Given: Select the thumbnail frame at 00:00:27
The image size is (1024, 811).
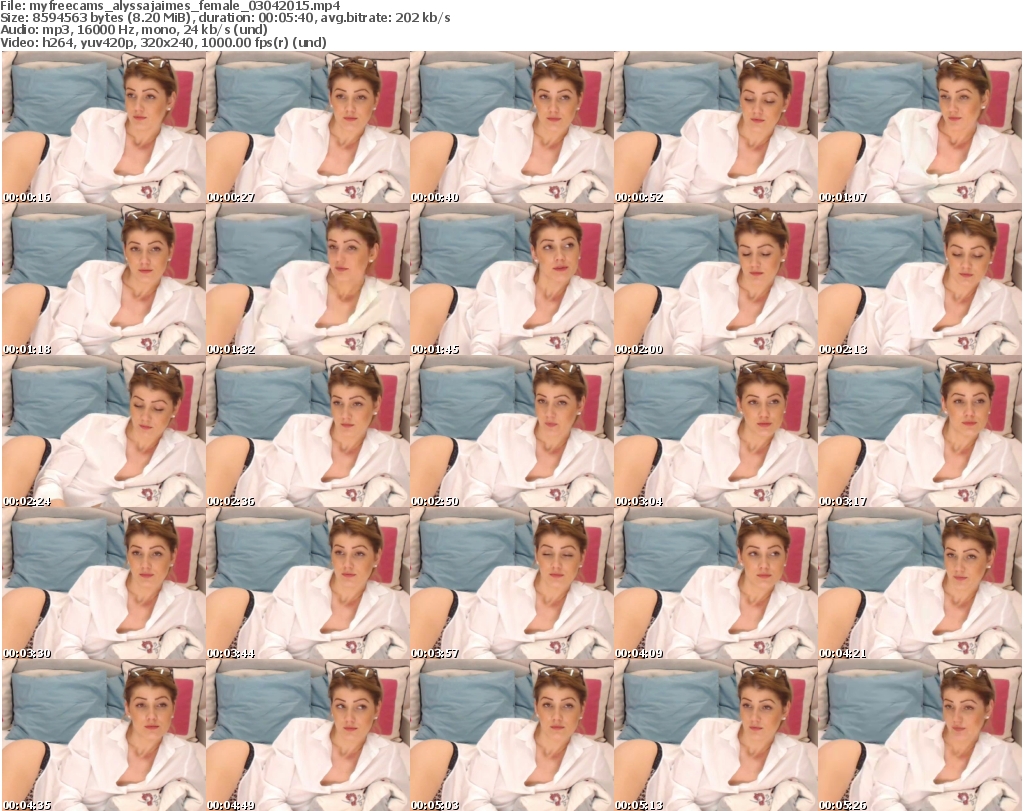Looking at the screenshot, I should click(308, 127).
